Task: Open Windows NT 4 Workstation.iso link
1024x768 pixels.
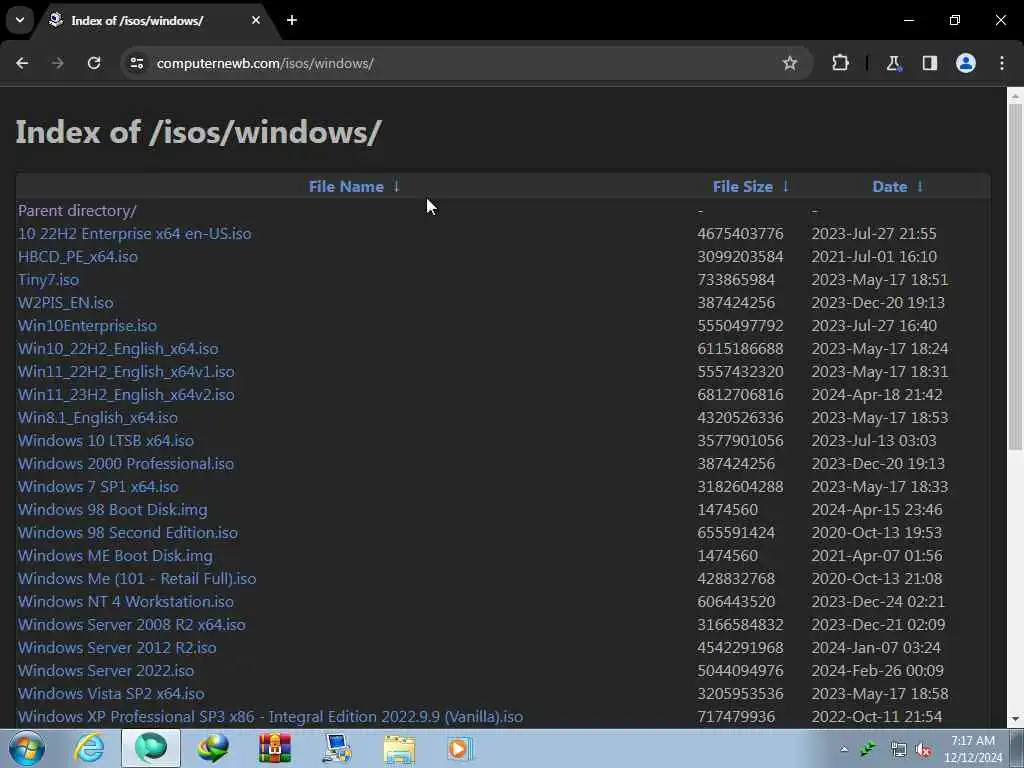Action: (125, 601)
